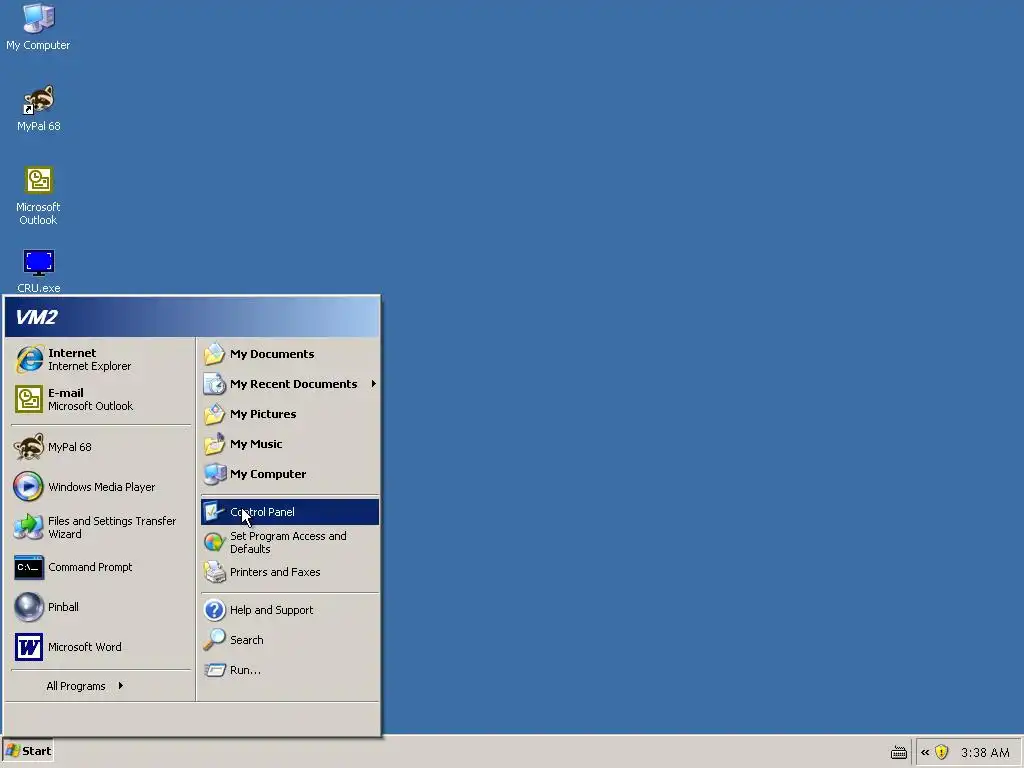
Task: Click the Search magnifying glass icon
Action: tap(214, 640)
